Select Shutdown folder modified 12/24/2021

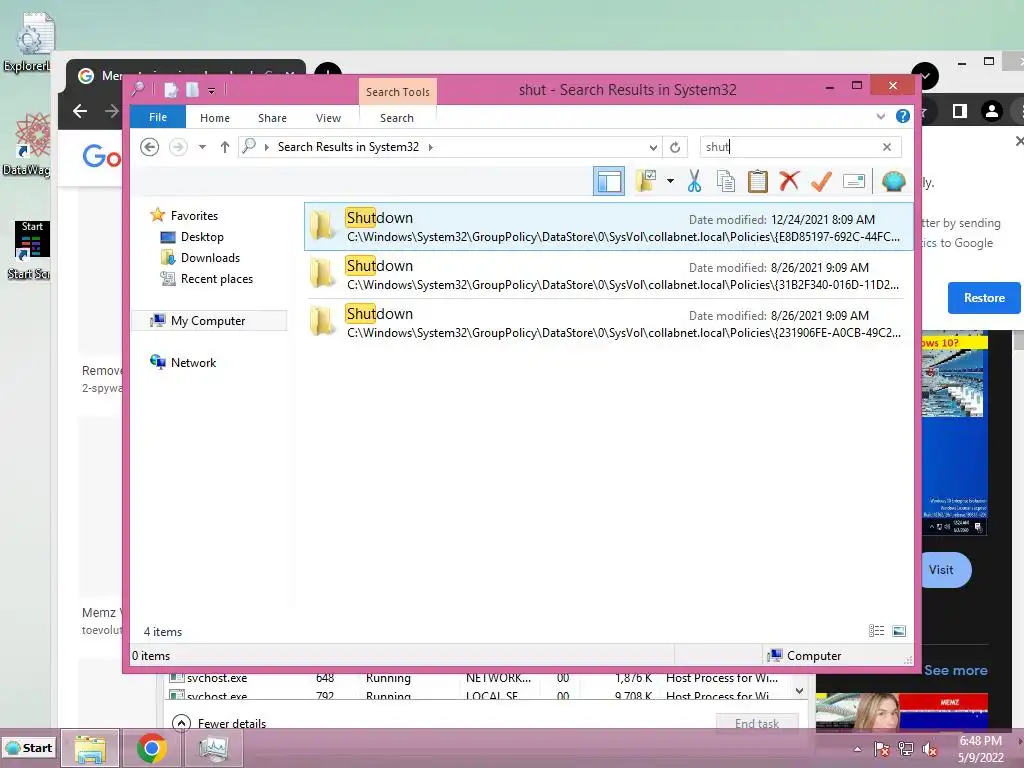(607, 227)
